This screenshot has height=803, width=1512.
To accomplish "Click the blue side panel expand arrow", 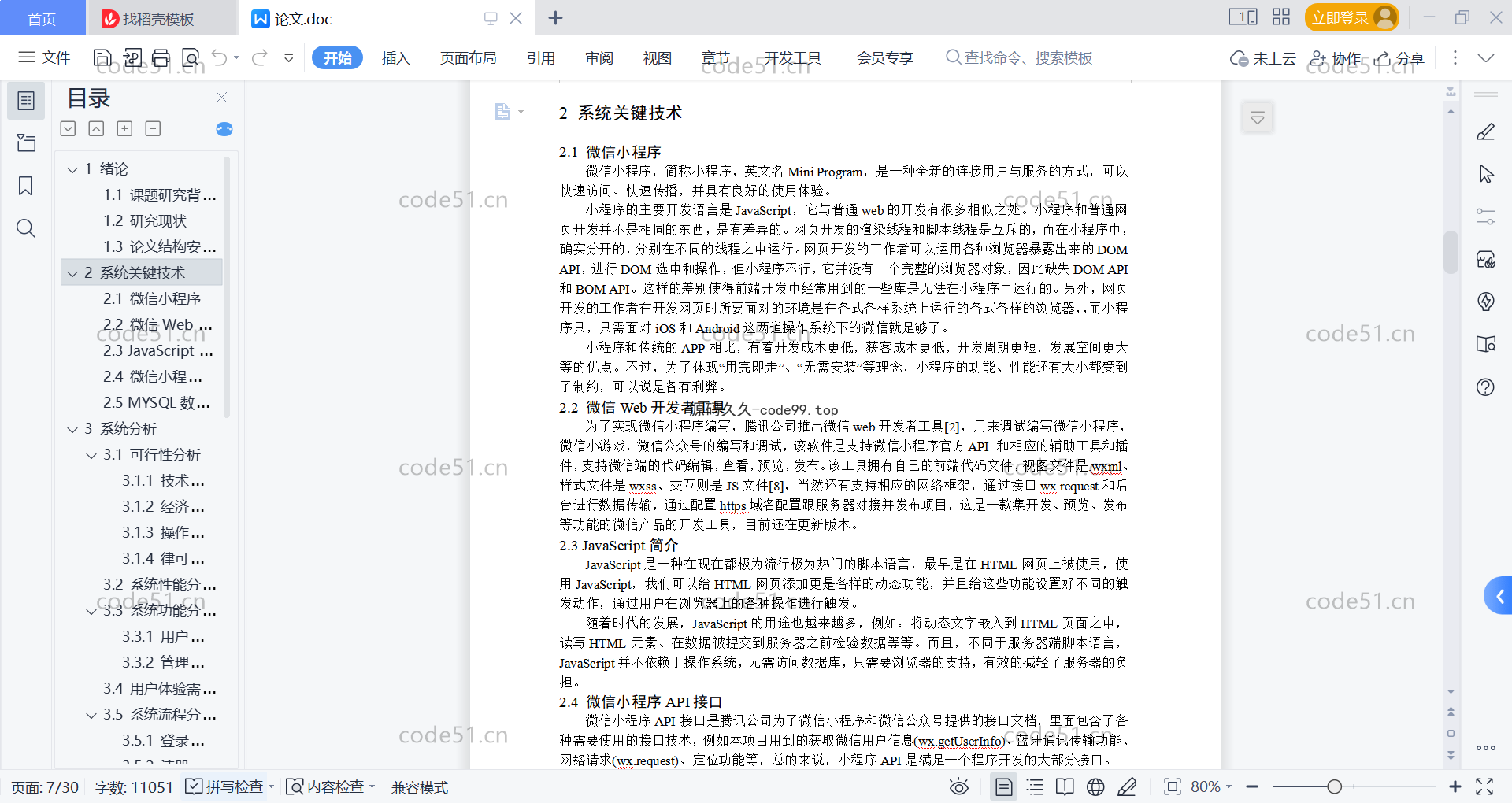I will 1499,596.
